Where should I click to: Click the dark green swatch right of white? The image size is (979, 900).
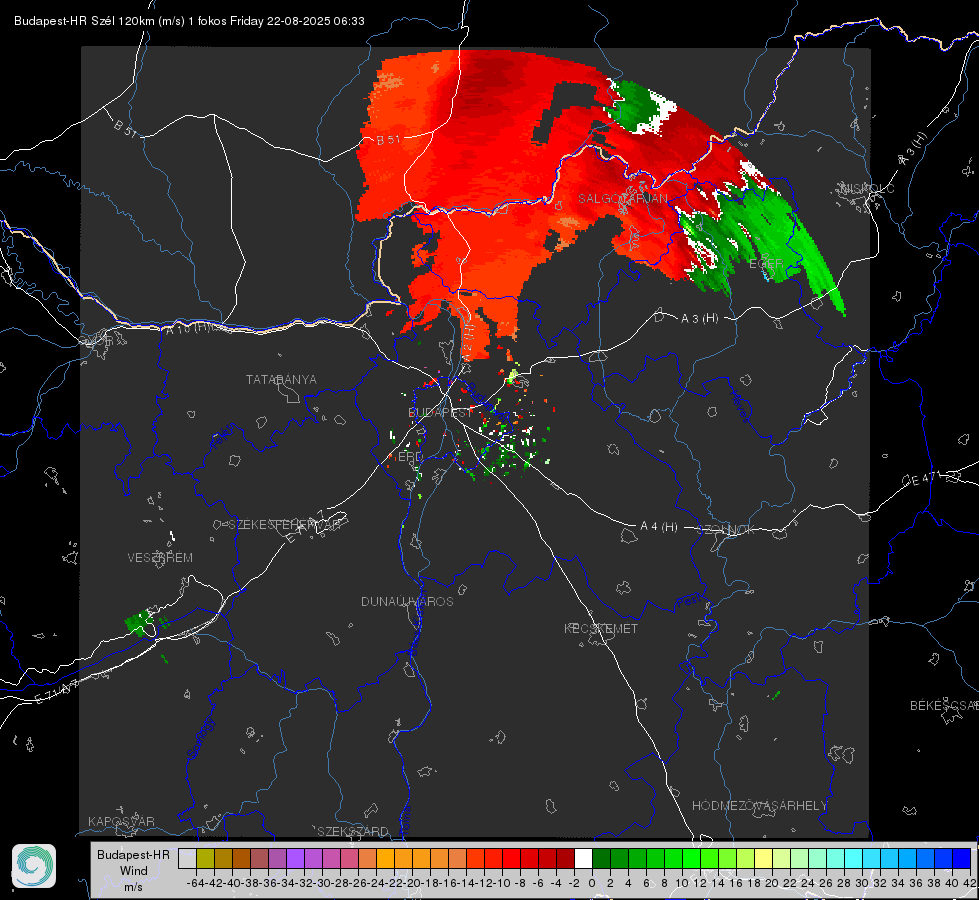pos(601,858)
